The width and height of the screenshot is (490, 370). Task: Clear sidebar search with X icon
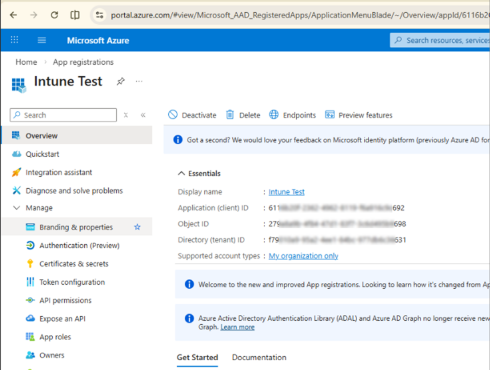coord(126,115)
